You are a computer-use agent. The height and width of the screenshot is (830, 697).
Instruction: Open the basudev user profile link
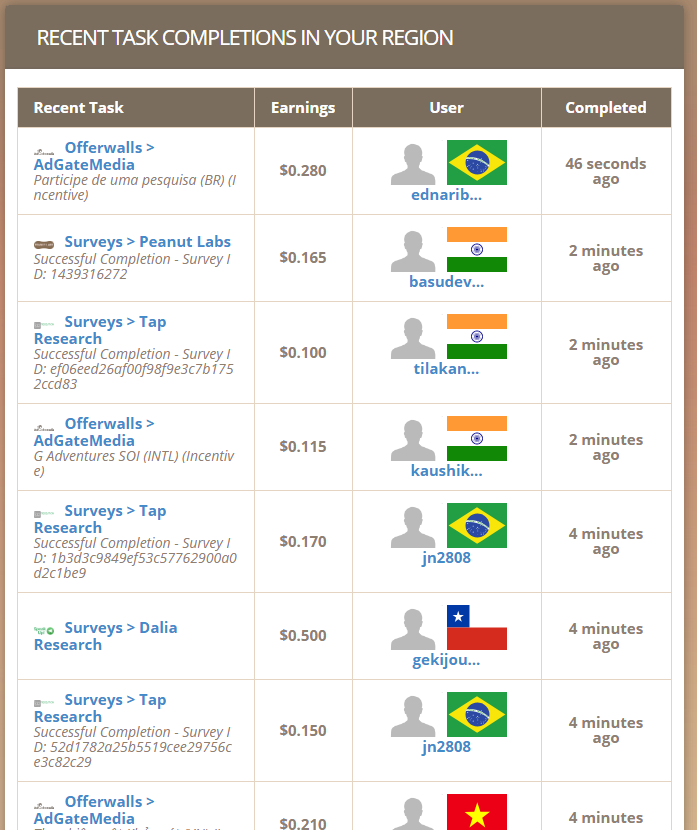[446, 281]
